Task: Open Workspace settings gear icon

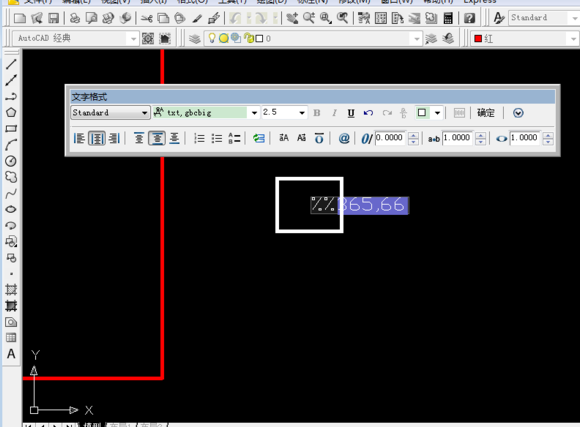Action: coord(148,38)
